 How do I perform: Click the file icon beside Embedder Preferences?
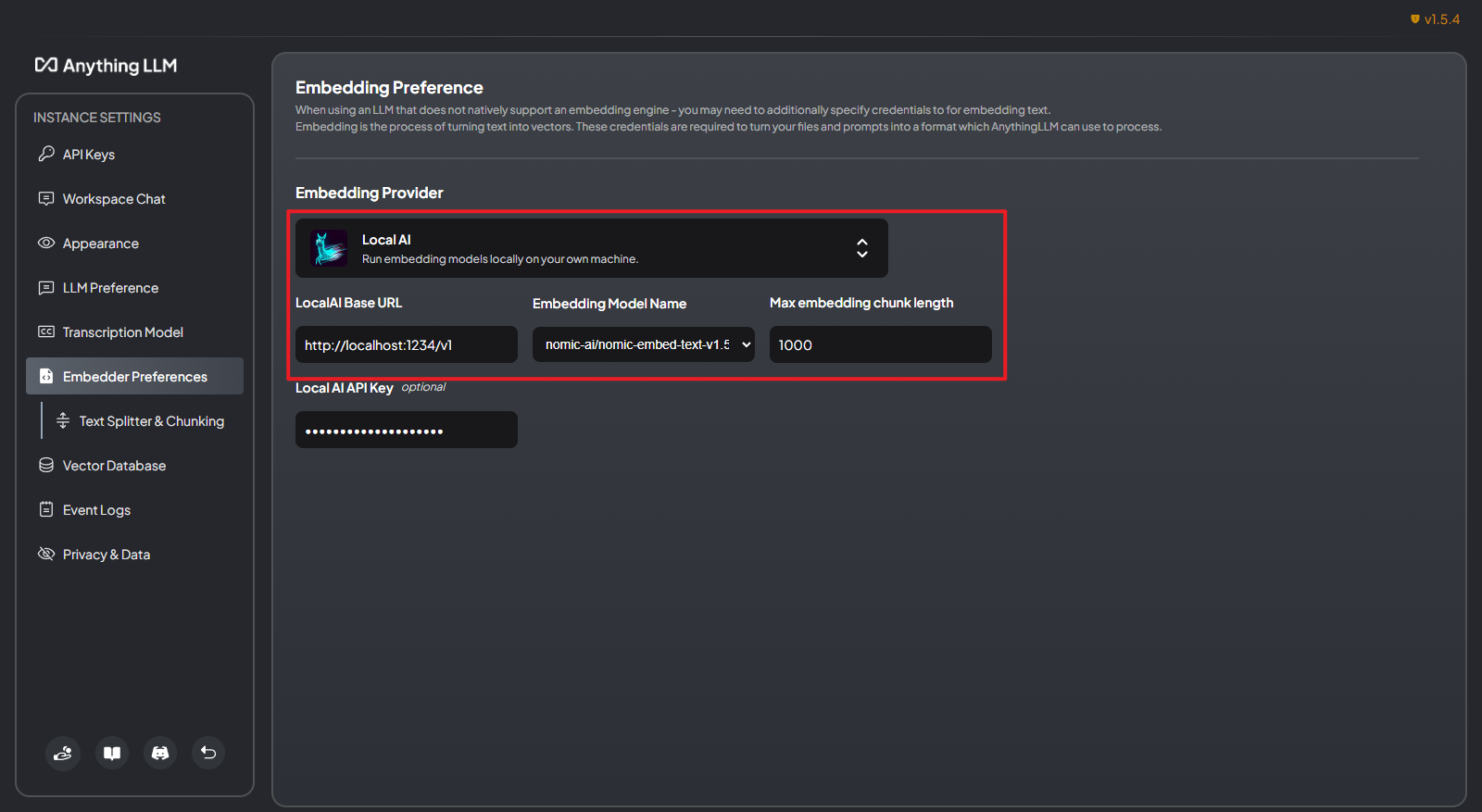46,376
